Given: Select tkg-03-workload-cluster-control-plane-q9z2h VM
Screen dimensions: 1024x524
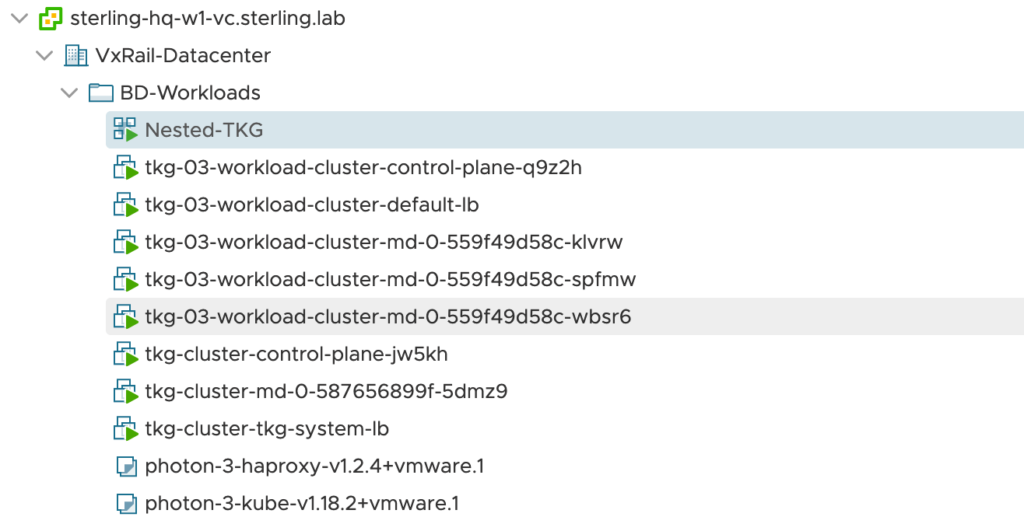Looking at the screenshot, I should 363,168.
